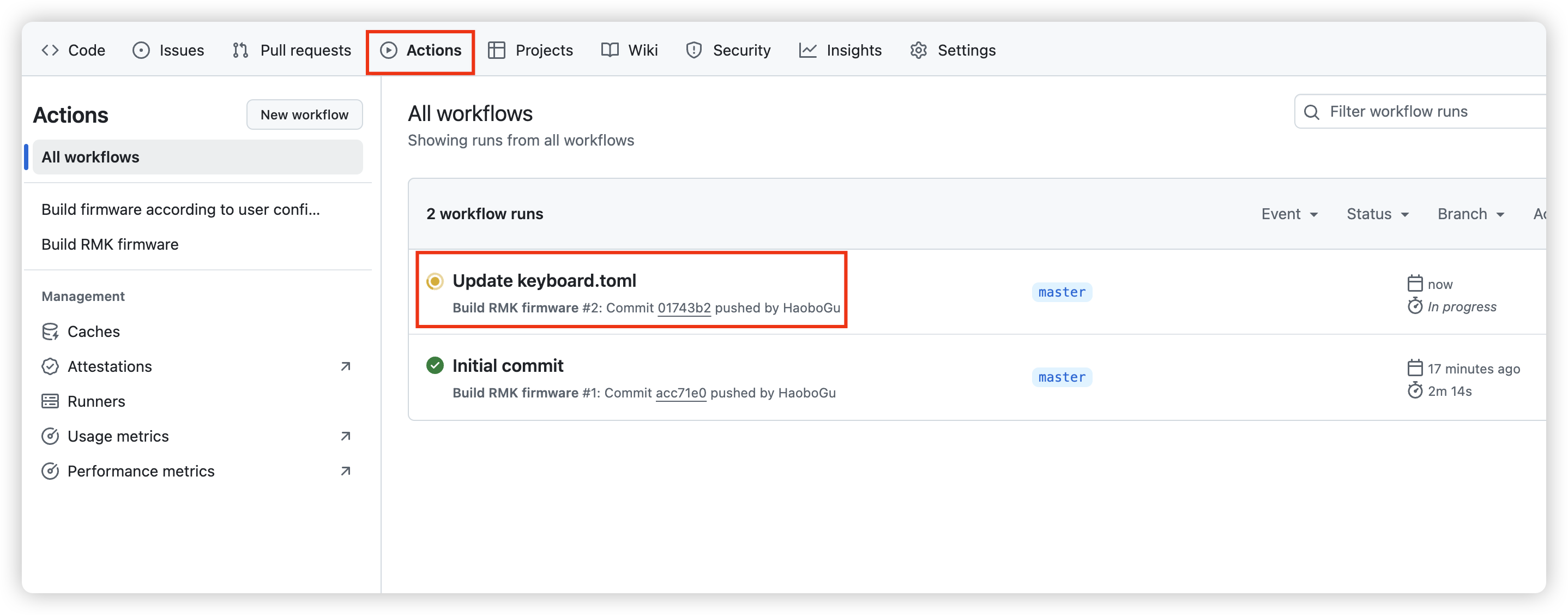Viewport: 1568px width, 615px height.
Task: Open the Status filter dropdown
Action: tap(1378, 214)
